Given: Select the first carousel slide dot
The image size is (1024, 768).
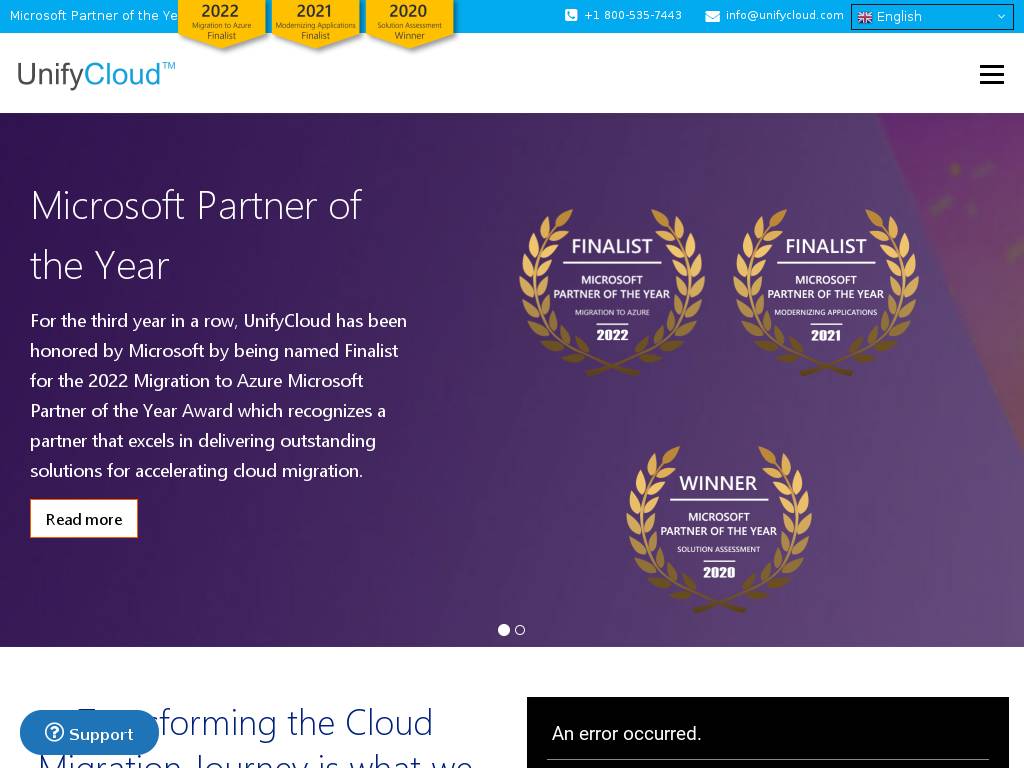Looking at the screenshot, I should coord(504,630).
